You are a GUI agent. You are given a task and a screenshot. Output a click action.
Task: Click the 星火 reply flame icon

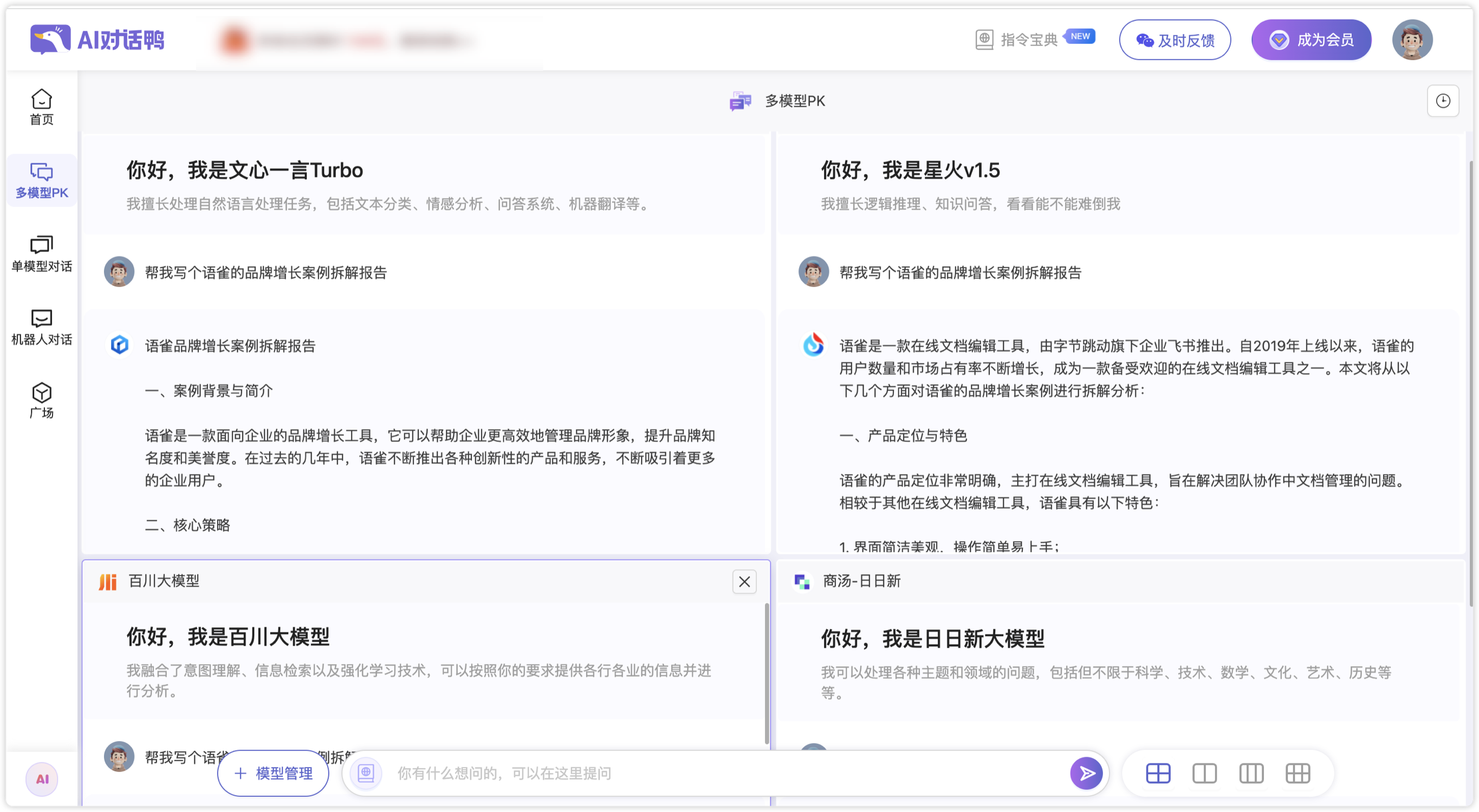pyautogui.click(x=814, y=345)
